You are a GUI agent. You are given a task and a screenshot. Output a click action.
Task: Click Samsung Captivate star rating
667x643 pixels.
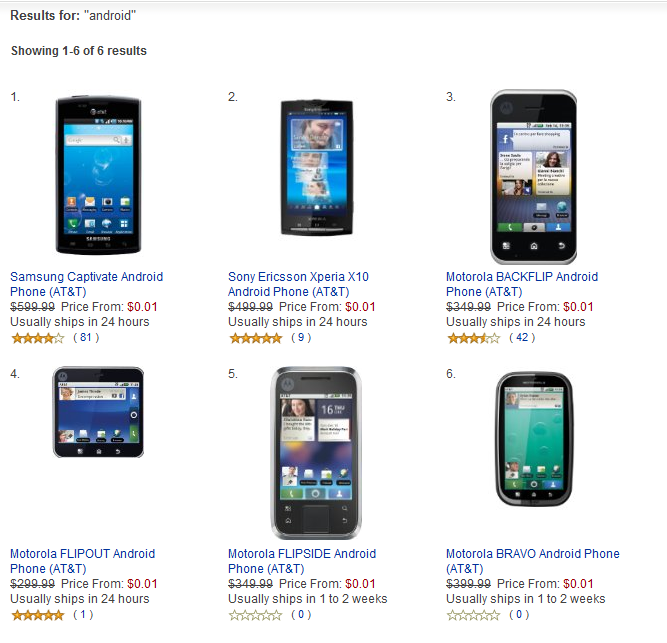[x=37, y=338]
